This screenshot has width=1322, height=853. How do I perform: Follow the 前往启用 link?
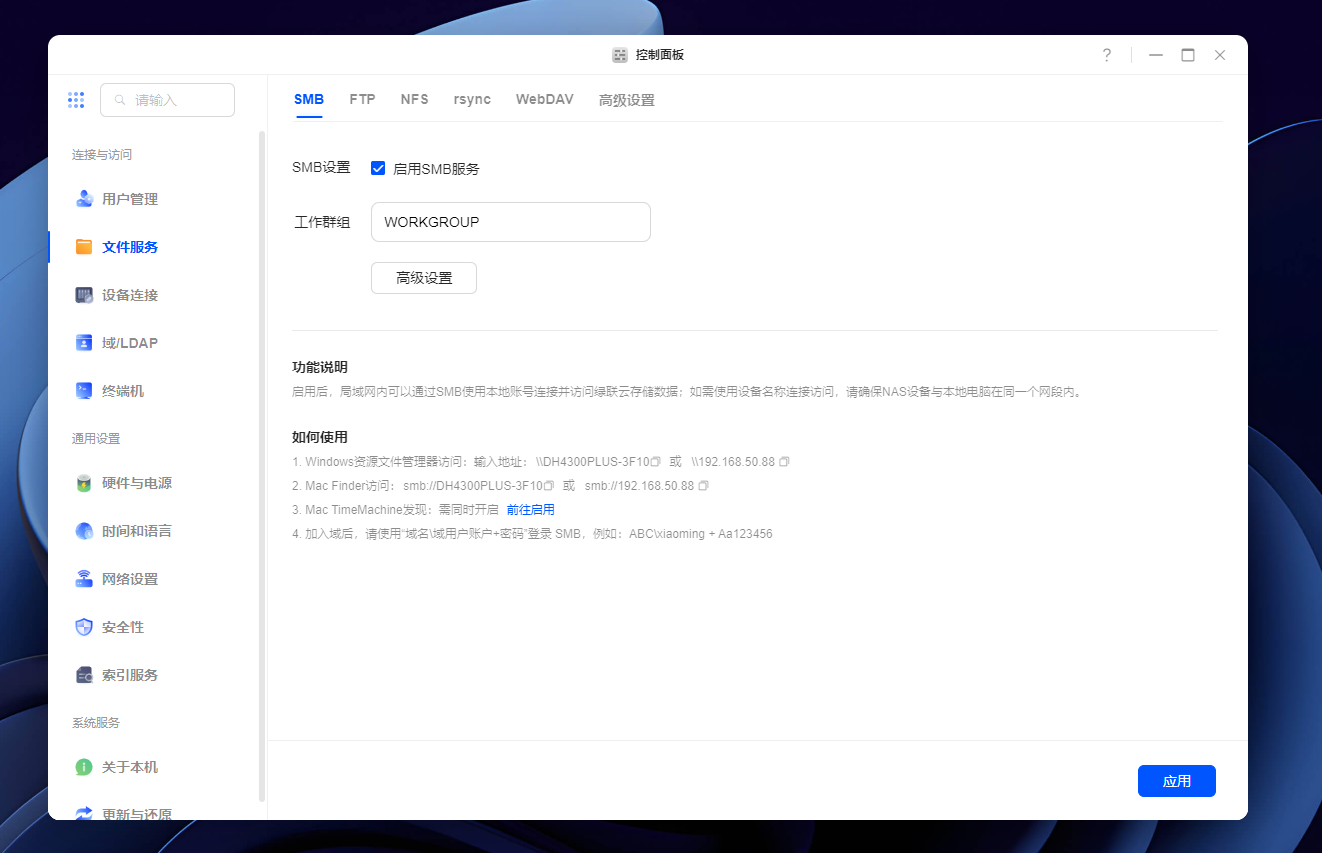(x=531, y=510)
